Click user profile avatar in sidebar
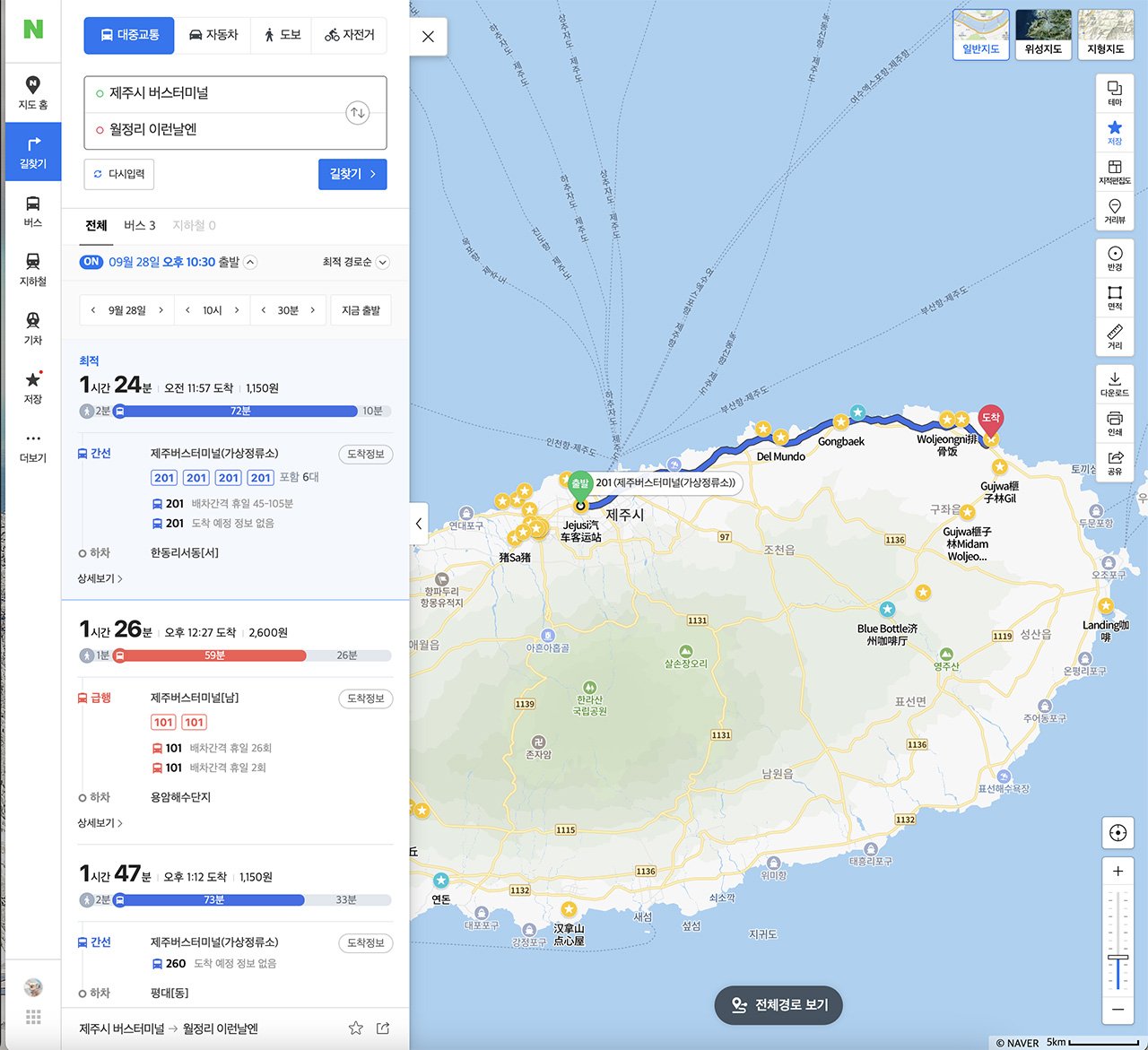This screenshot has height=1050, width=1148. click(33, 987)
